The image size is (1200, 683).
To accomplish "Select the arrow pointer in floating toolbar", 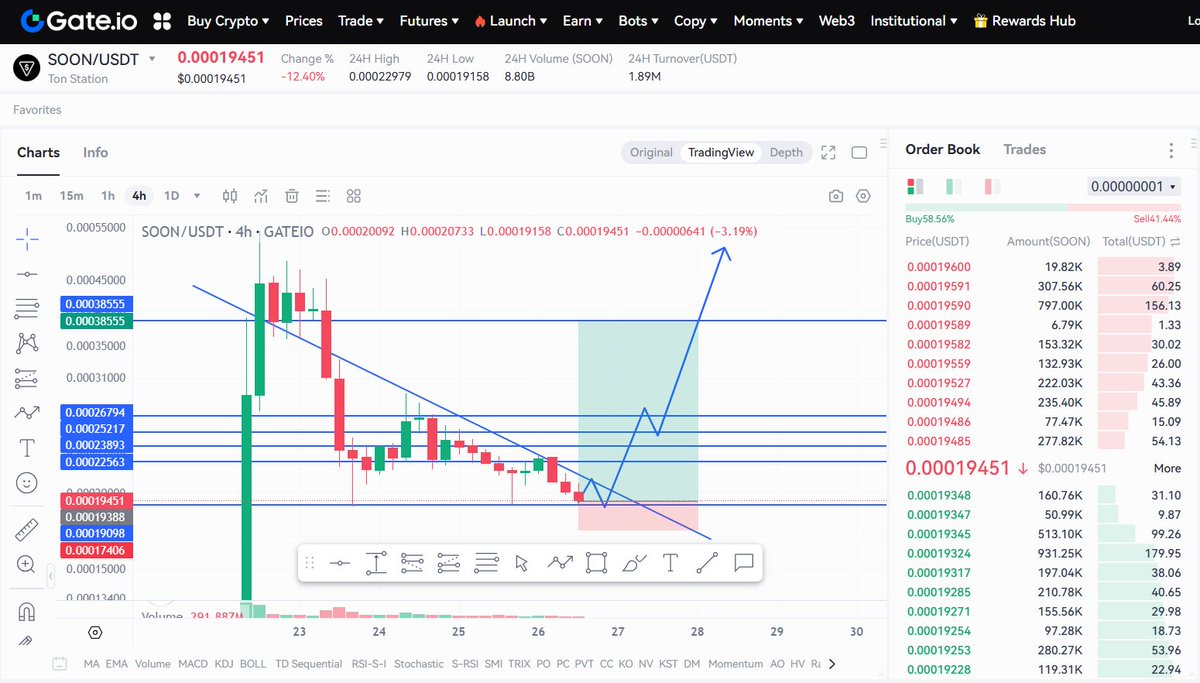I will (x=521, y=563).
